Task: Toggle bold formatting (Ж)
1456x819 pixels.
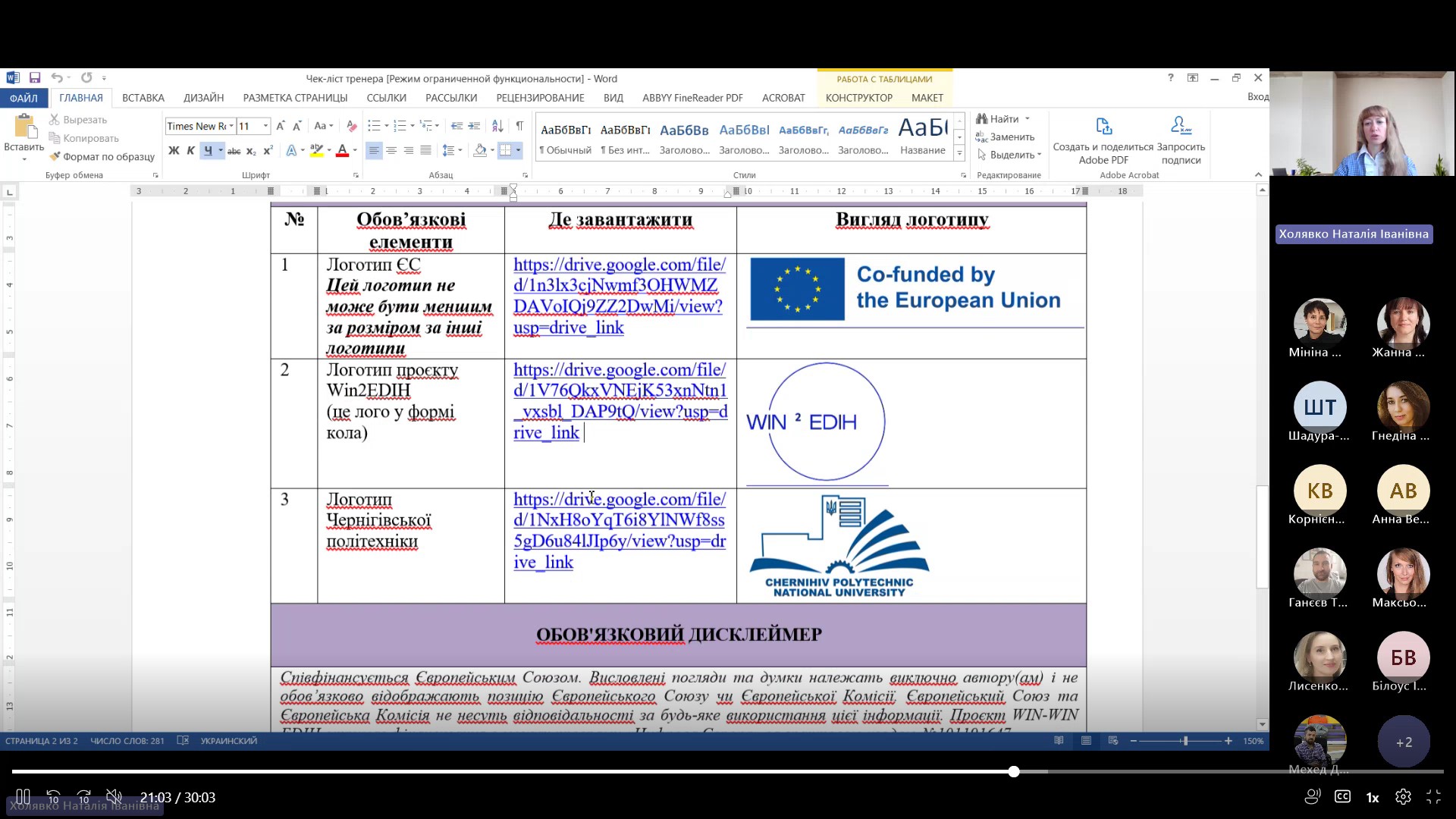Action: click(x=174, y=150)
